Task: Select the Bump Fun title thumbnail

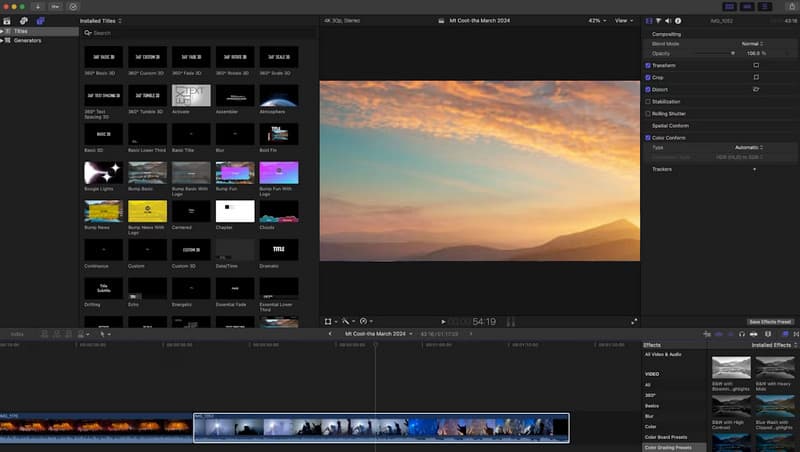Action: pyautogui.click(x=235, y=172)
